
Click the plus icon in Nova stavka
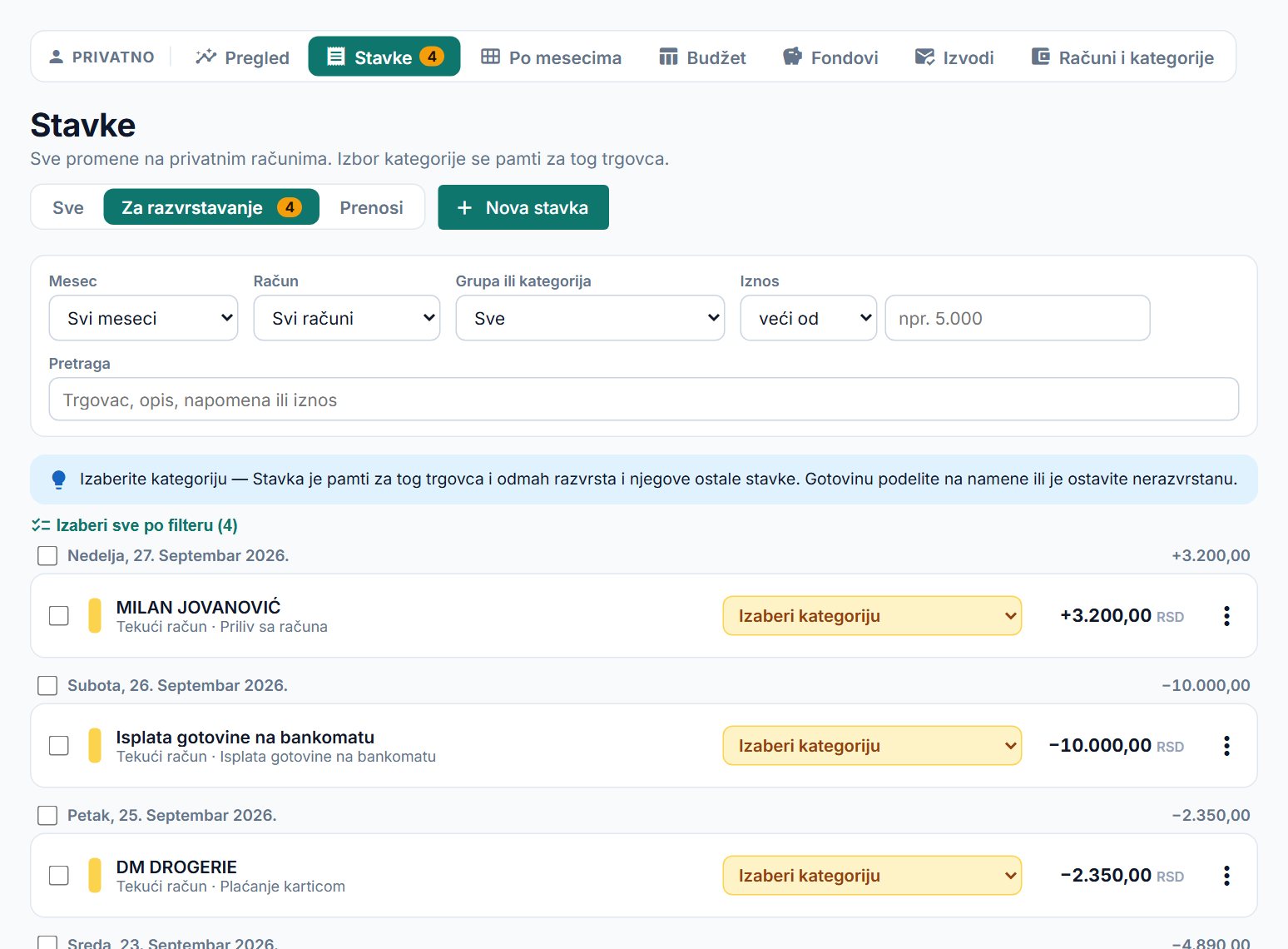(464, 207)
